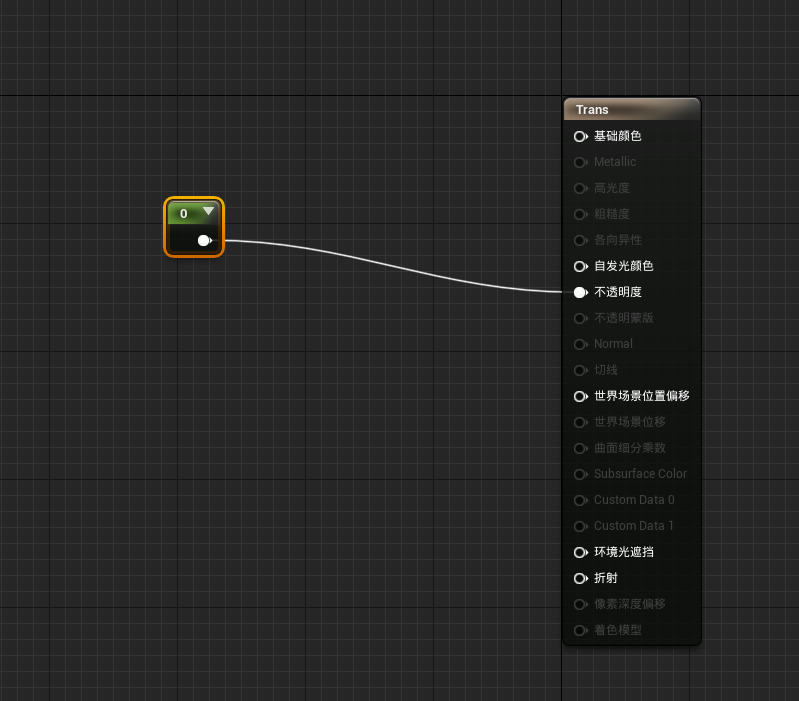The width and height of the screenshot is (799, 701).
Task: Click the Normal input pin
Action: click(580, 344)
